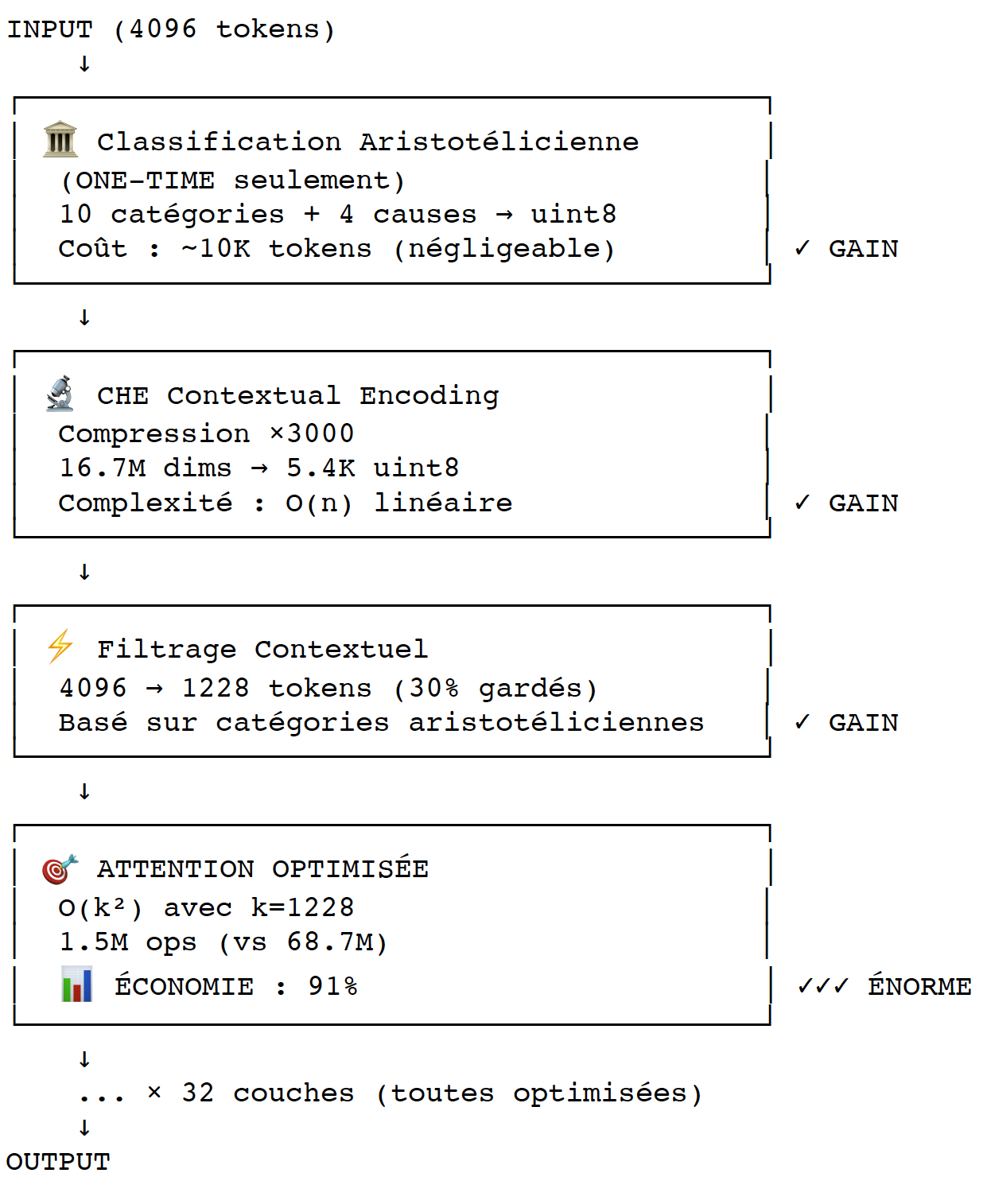
Task: Click the ÉNORME label on the right
Action: 919,986
